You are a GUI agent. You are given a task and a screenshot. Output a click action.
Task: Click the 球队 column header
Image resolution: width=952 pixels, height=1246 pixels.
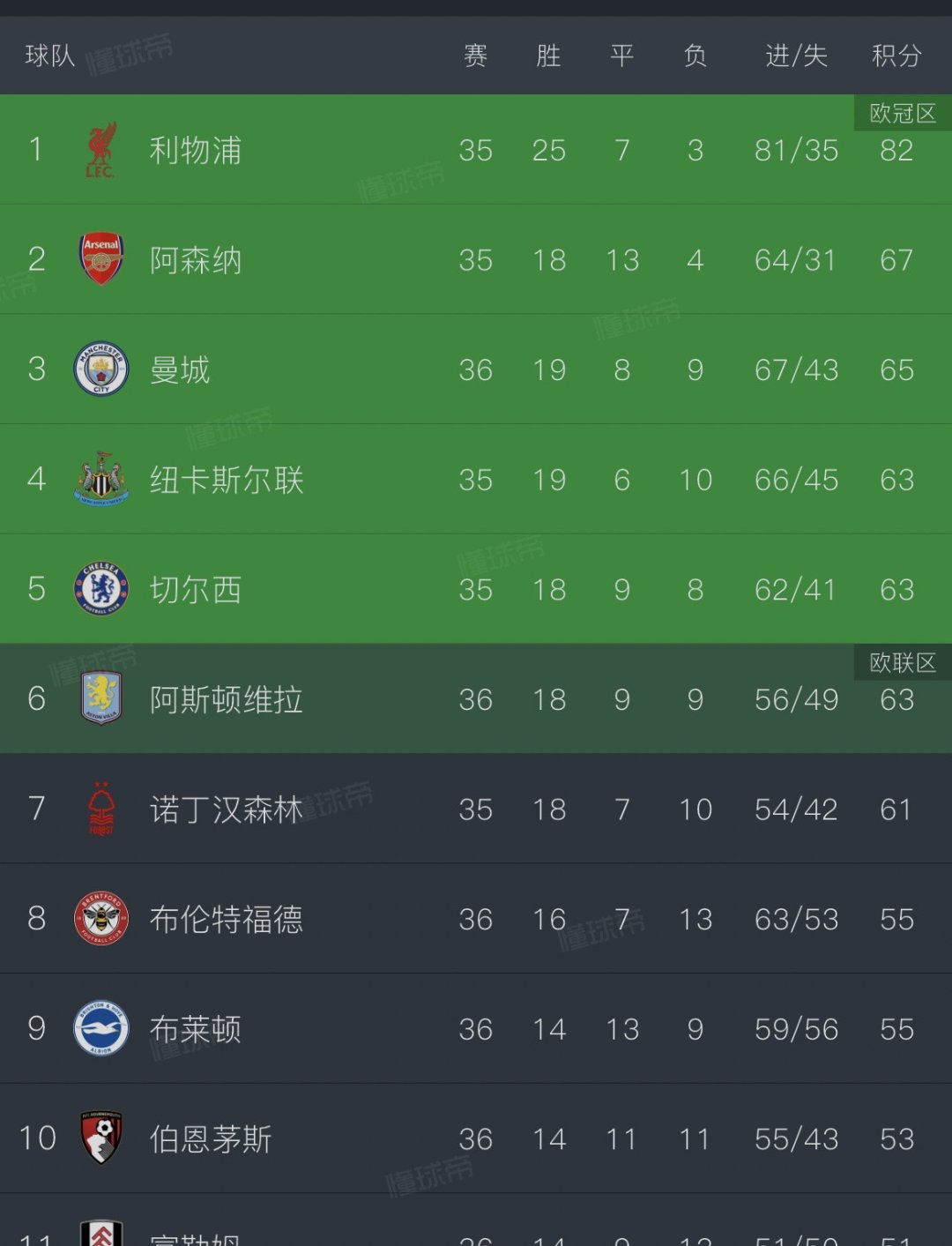[50, 56]
